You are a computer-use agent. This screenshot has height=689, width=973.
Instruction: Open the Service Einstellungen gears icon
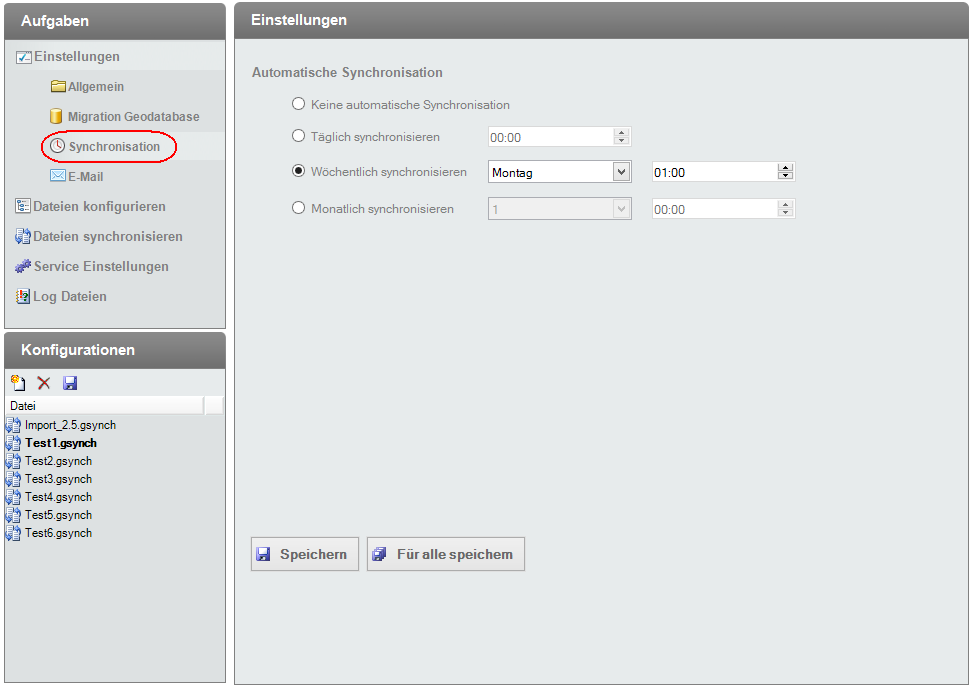tap(23, 267)
